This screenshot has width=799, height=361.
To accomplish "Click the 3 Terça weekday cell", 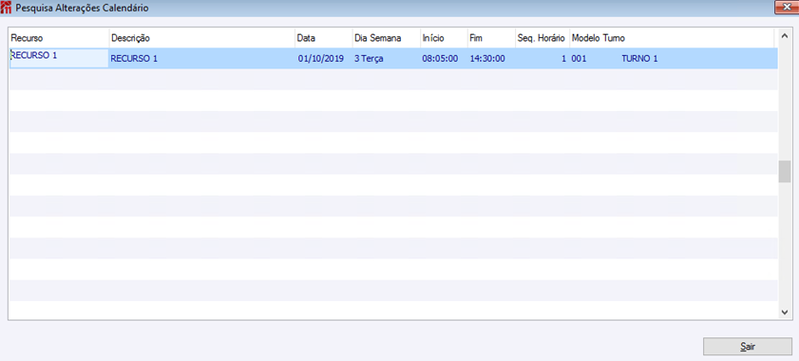I will 386,59.
